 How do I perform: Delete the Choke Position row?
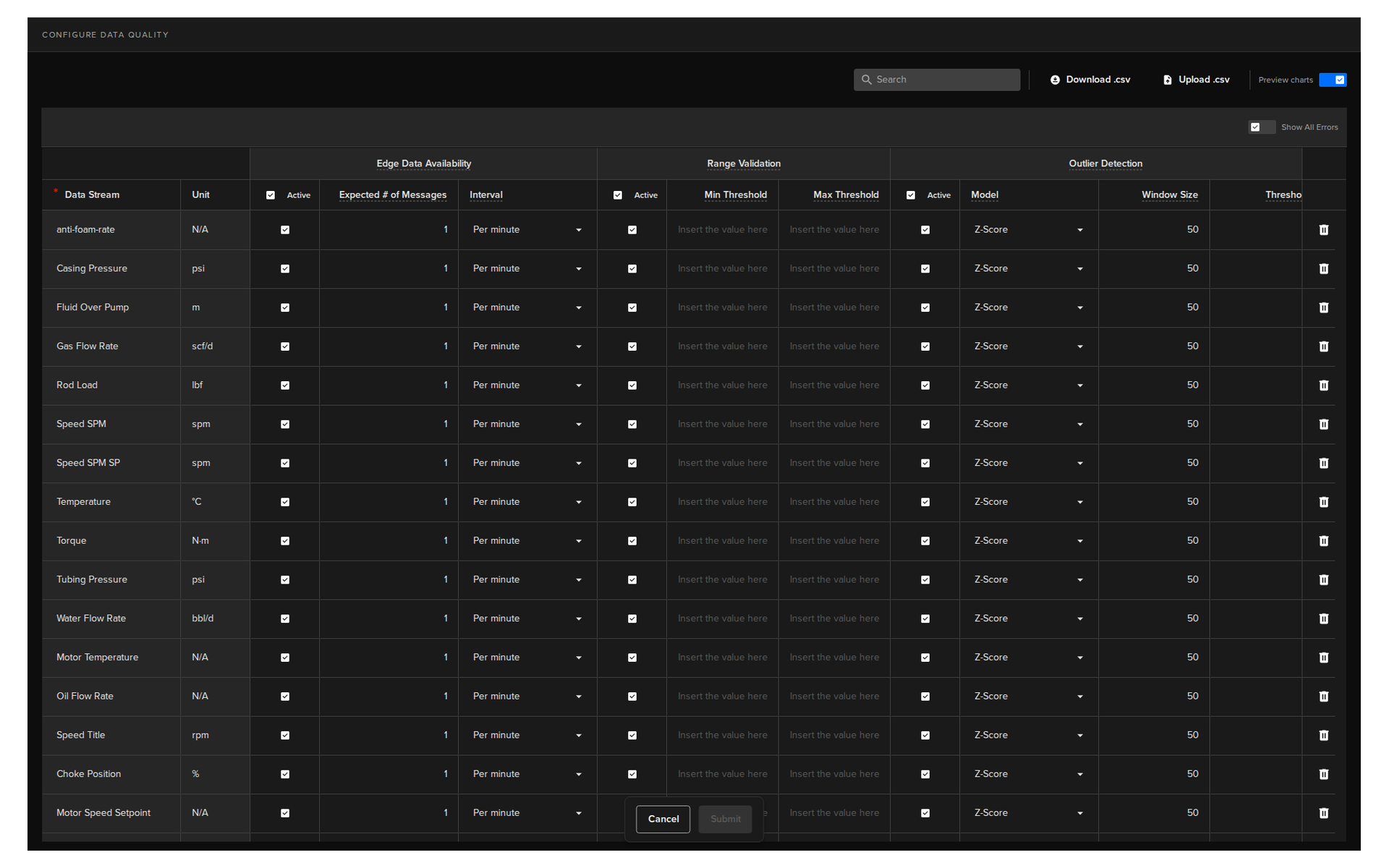tap(1323, 774)
